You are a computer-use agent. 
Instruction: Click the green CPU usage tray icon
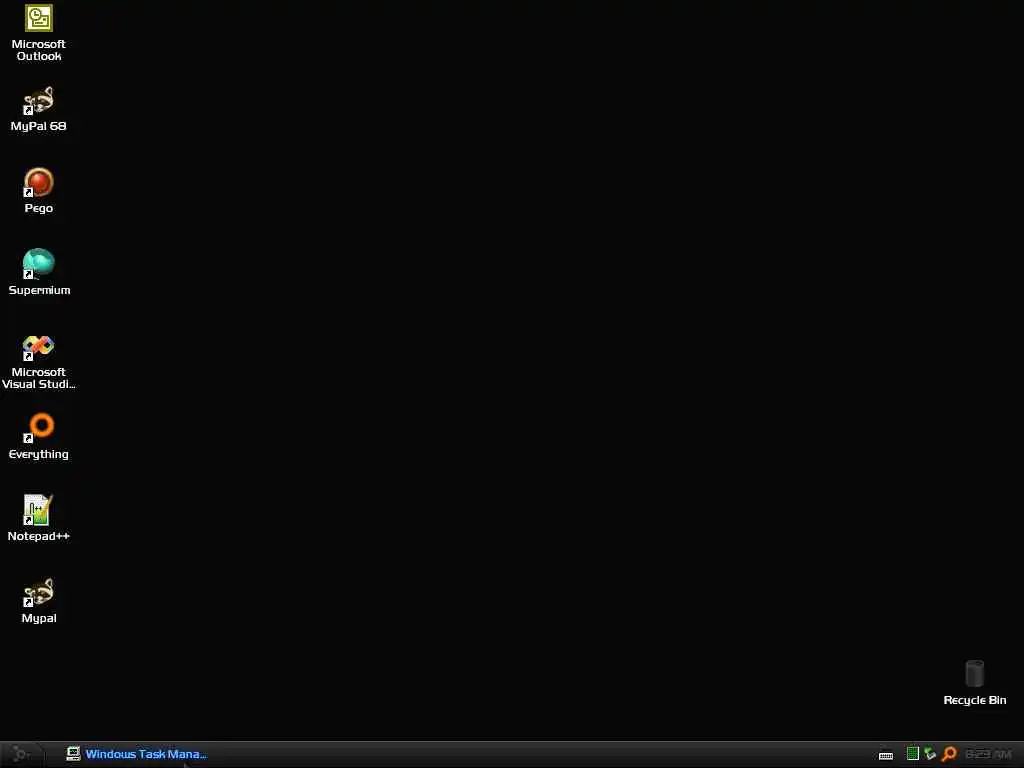coord(912,754)
